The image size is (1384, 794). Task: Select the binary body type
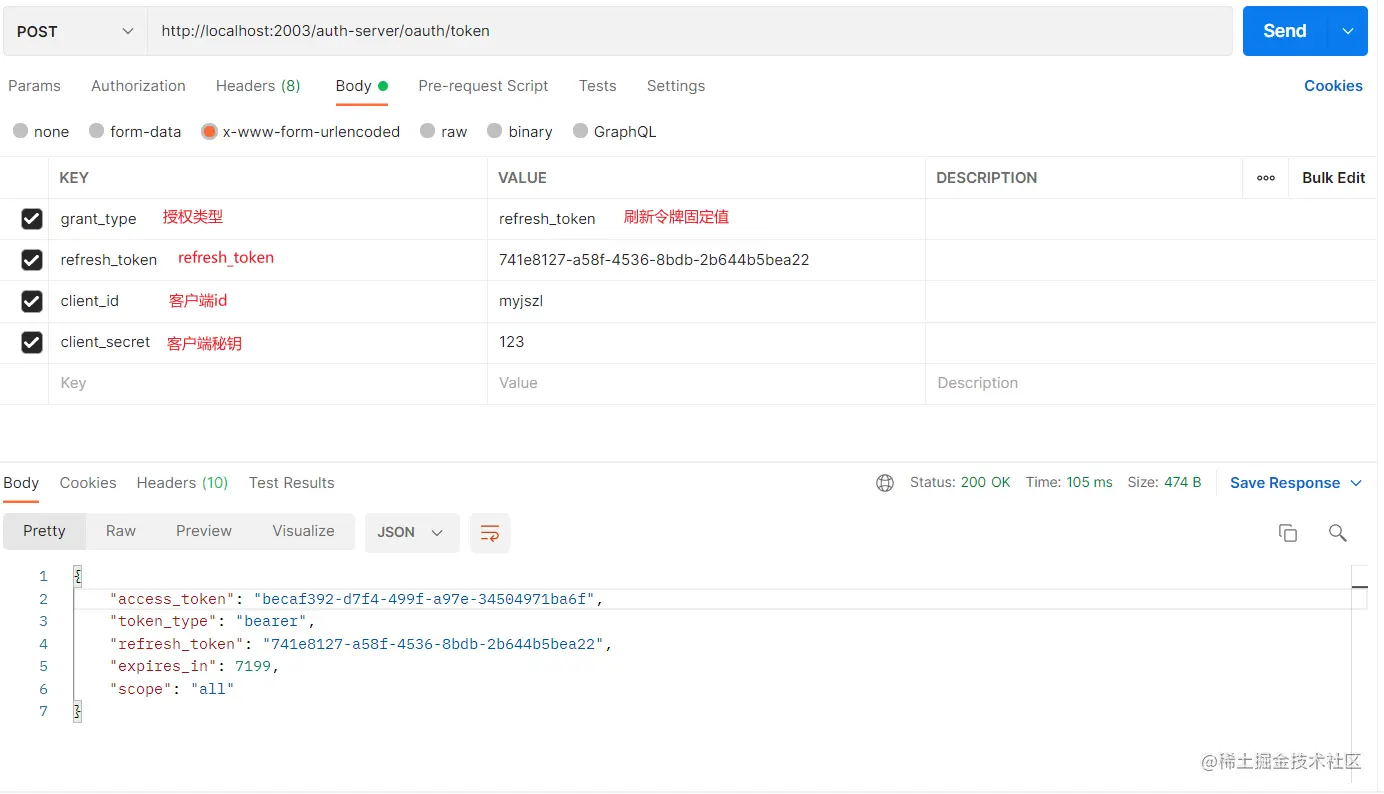click(520, 131)
